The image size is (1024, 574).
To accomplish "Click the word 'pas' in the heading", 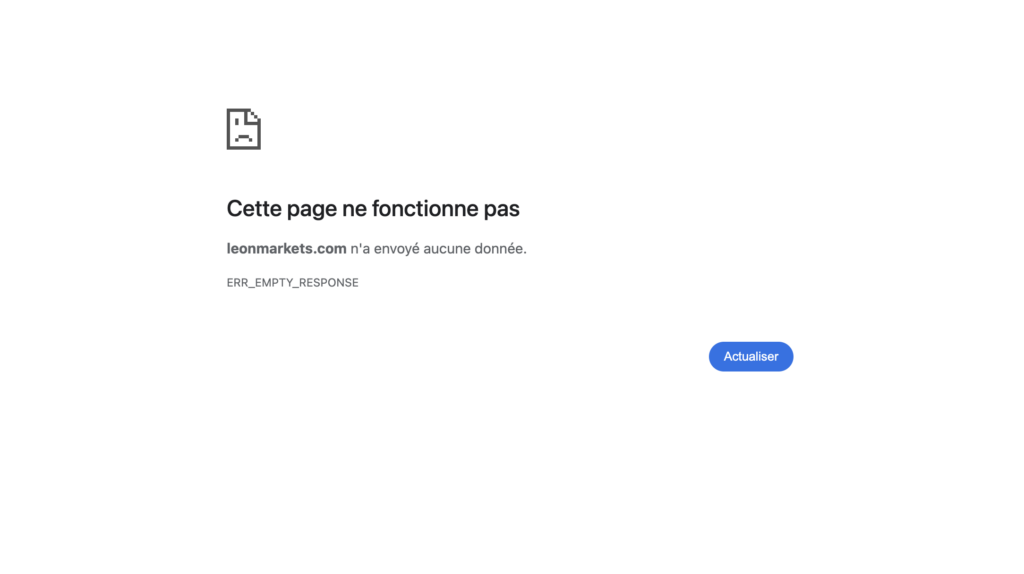I will click(x=502, y=209).
